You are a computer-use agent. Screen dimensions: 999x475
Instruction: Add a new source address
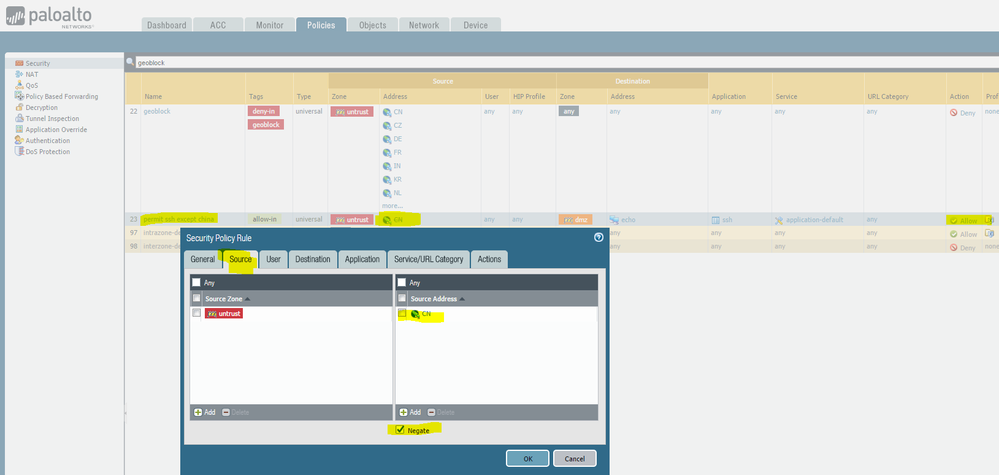[410, 413]
